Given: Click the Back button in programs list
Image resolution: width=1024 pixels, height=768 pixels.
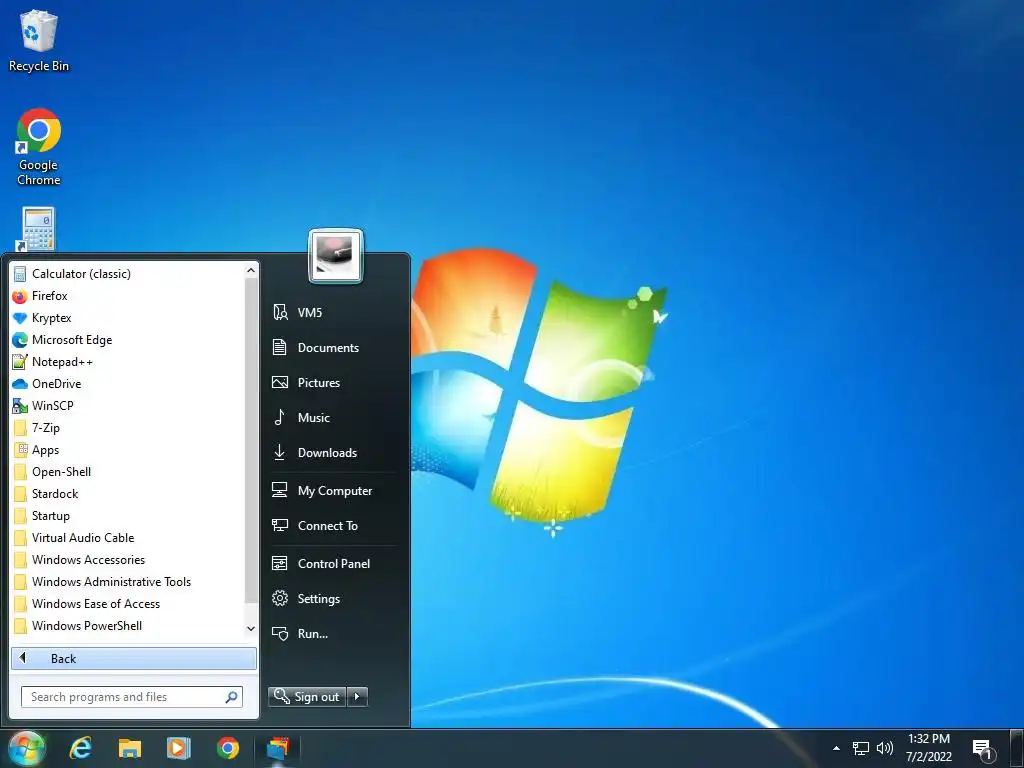Looking at the screenshot, I should [134, 658].
